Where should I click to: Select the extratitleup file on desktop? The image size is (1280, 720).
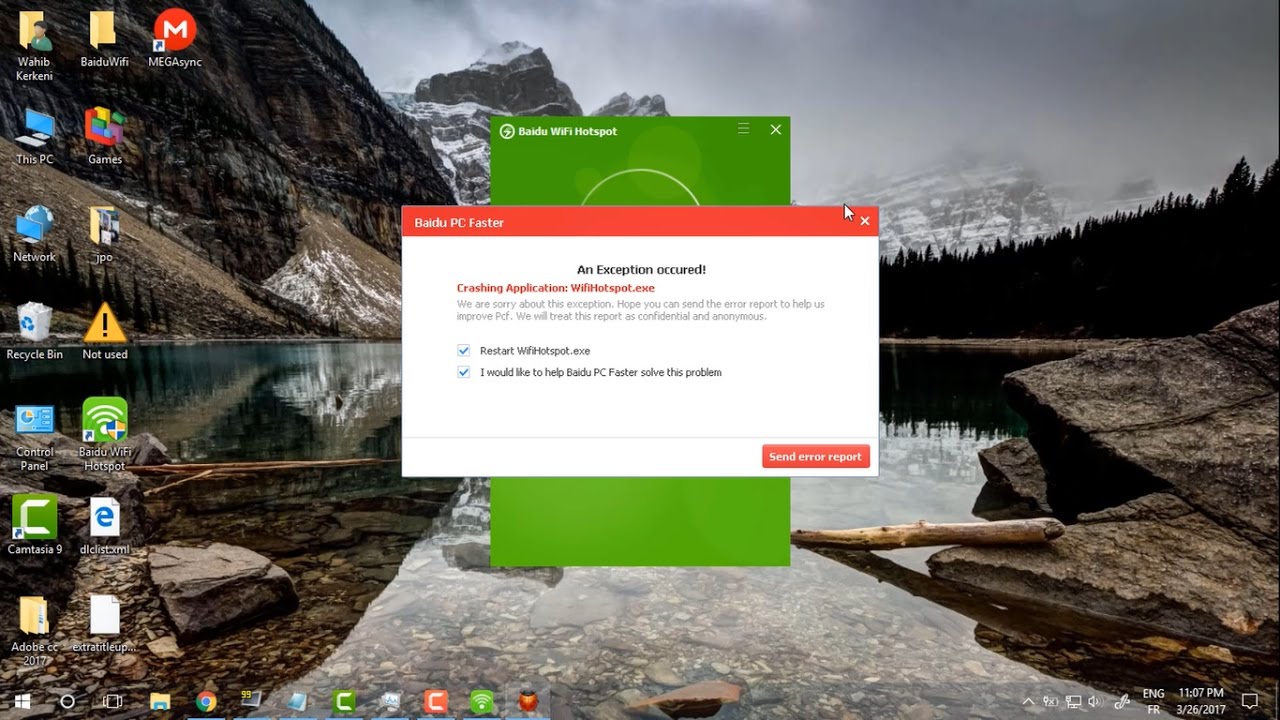104,625
